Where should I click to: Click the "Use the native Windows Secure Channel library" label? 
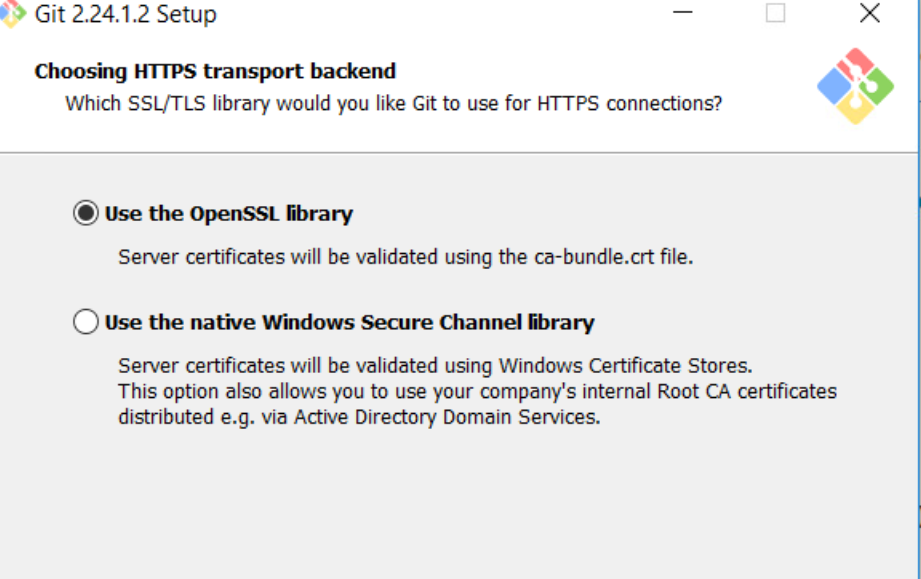pos(349,322)
